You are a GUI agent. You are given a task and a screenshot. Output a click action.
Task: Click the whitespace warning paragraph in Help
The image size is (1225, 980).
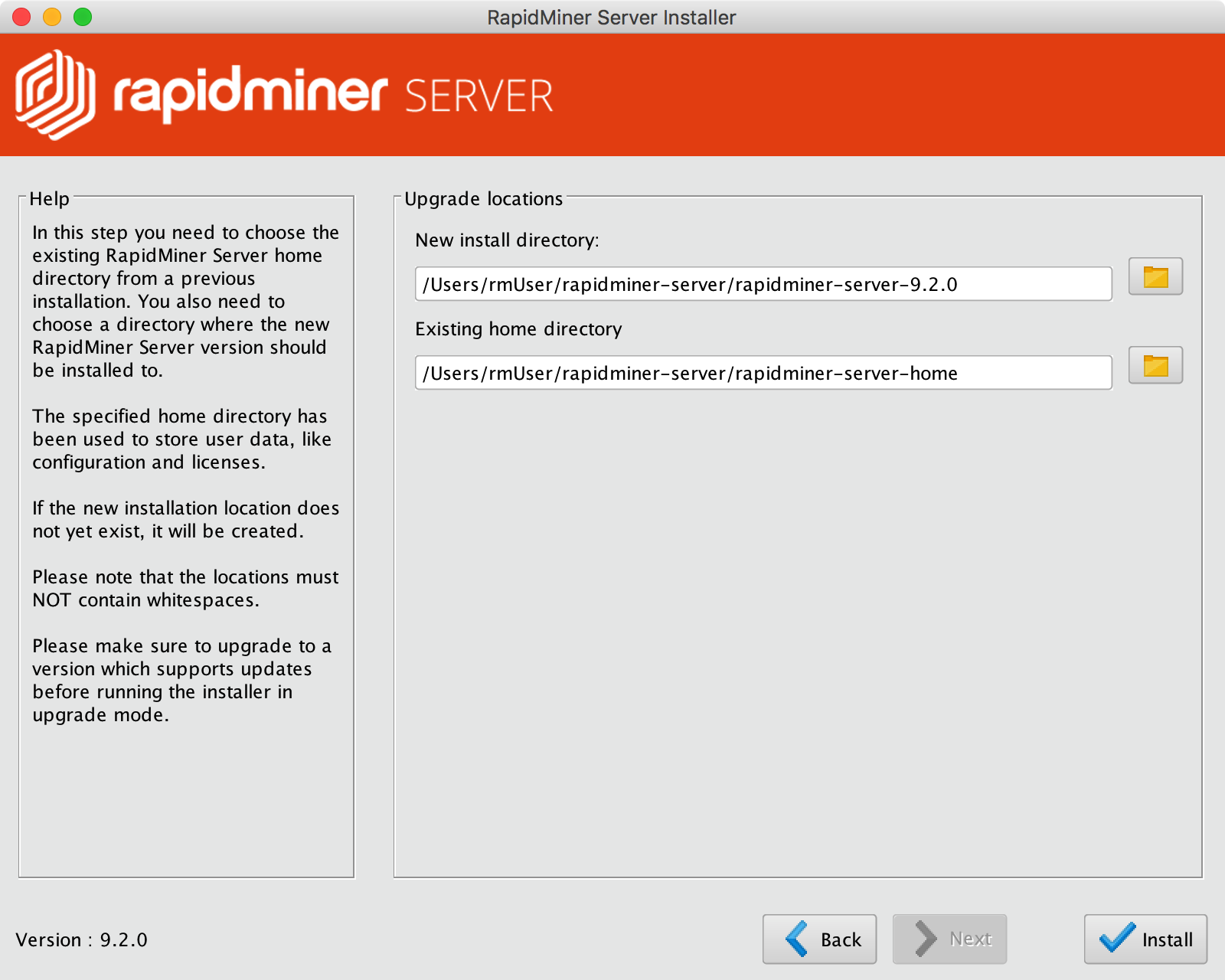185,588
